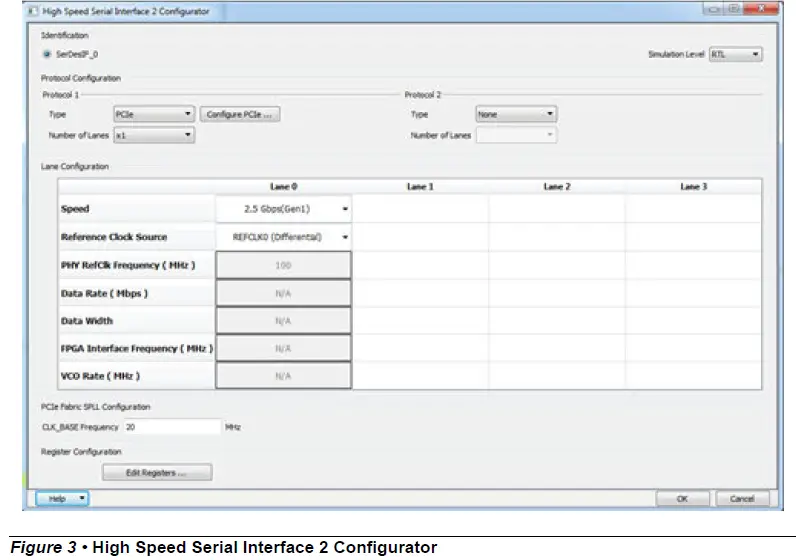This screenshot has height=560, width=796.
Task: Click the SerDesIF_0 identification icon
Action: [x=47, y=54]
